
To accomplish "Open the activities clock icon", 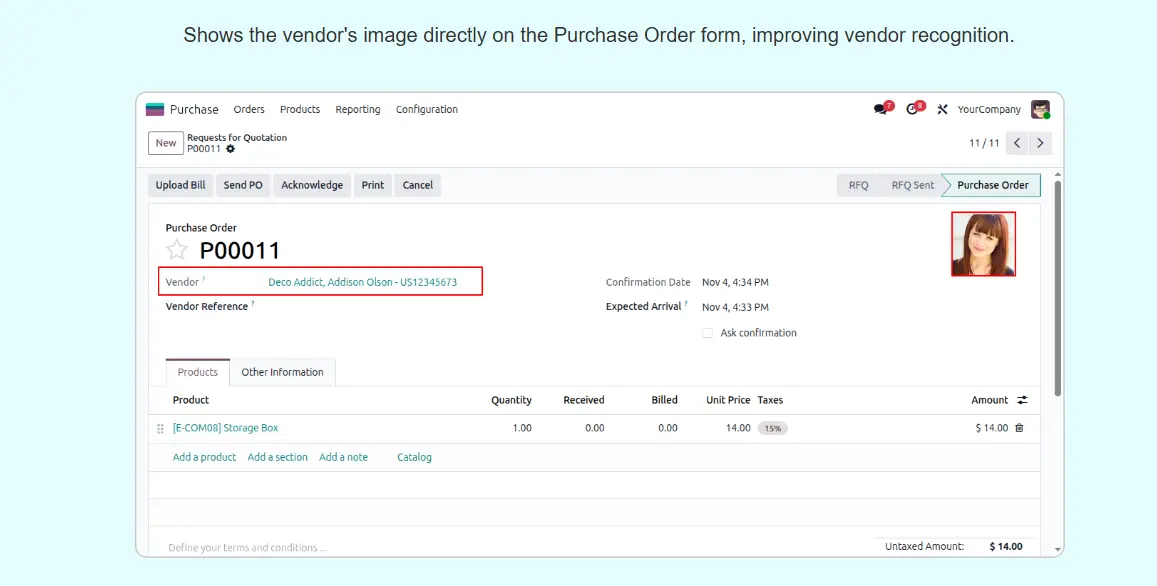I will click(x=912, y=109).
